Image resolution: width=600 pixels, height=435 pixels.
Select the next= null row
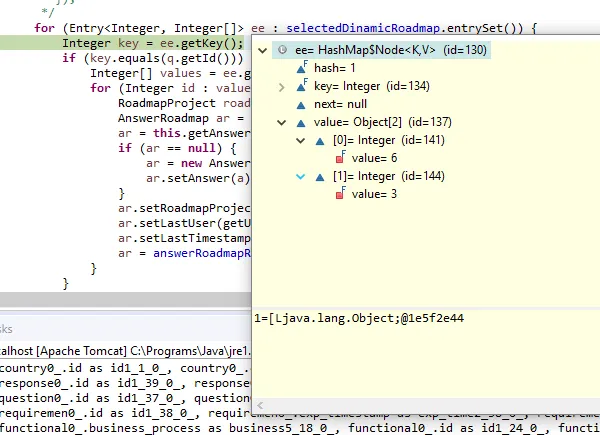(x=340, y=104)
